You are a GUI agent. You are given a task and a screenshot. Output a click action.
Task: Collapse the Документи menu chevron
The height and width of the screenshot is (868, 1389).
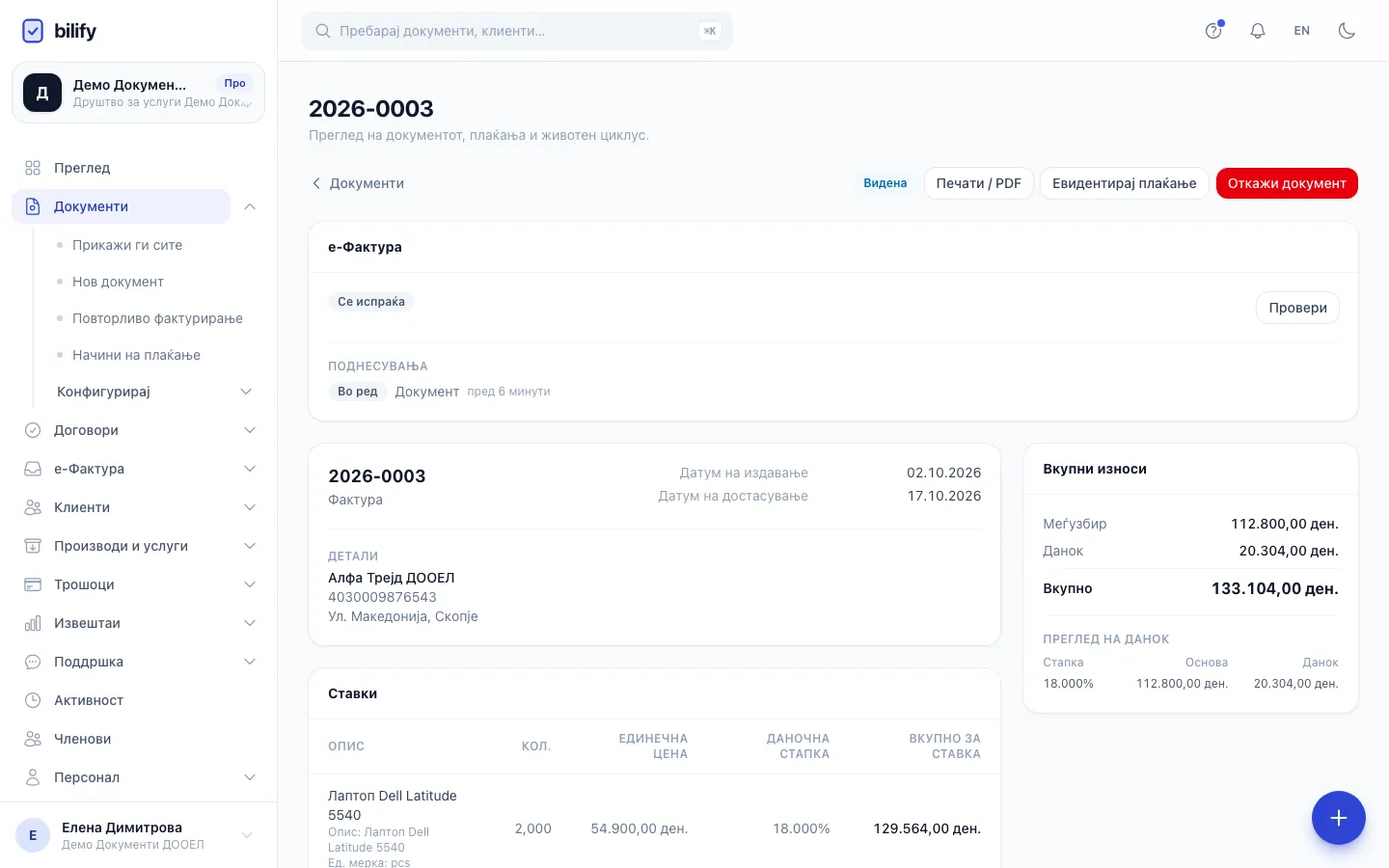[x=250, y=206]
